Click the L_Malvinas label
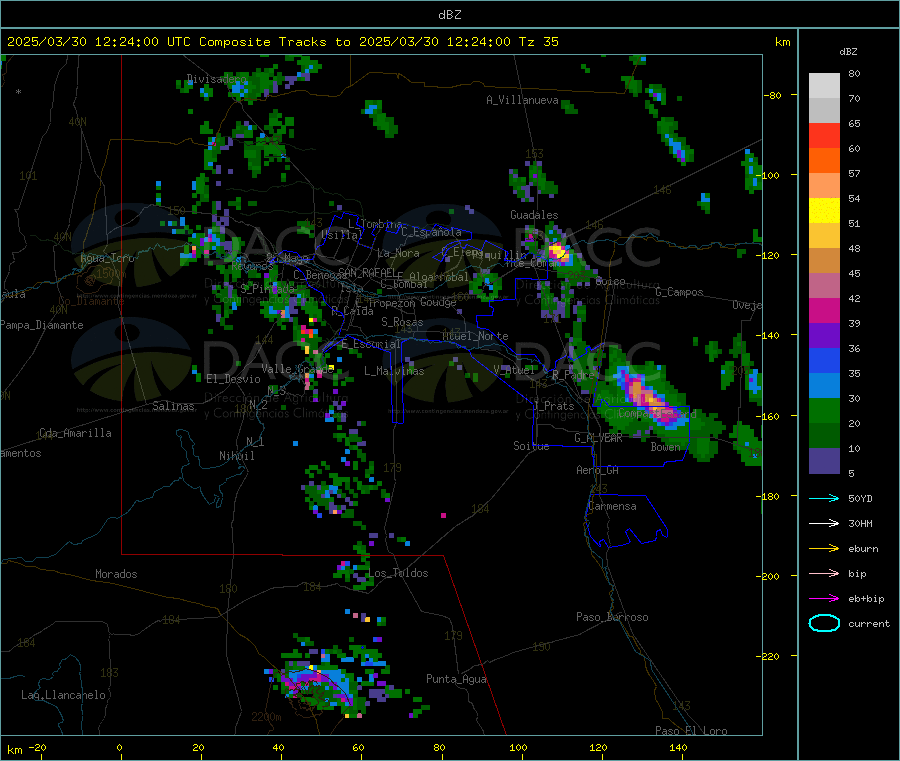This screenshot has width=900, height=761. pos(394,371)
